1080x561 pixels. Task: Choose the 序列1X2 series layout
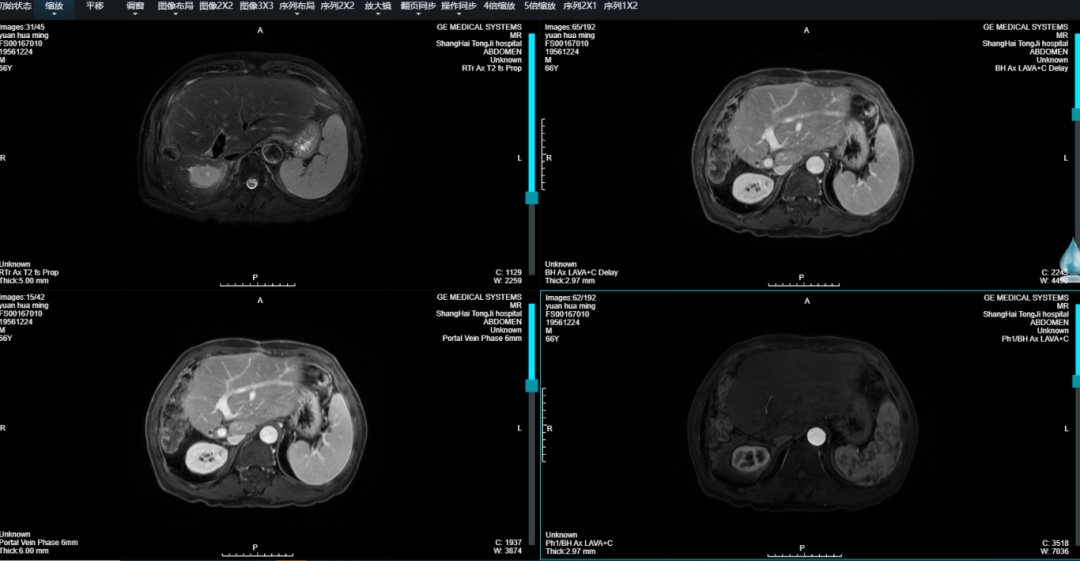[620, 6]
